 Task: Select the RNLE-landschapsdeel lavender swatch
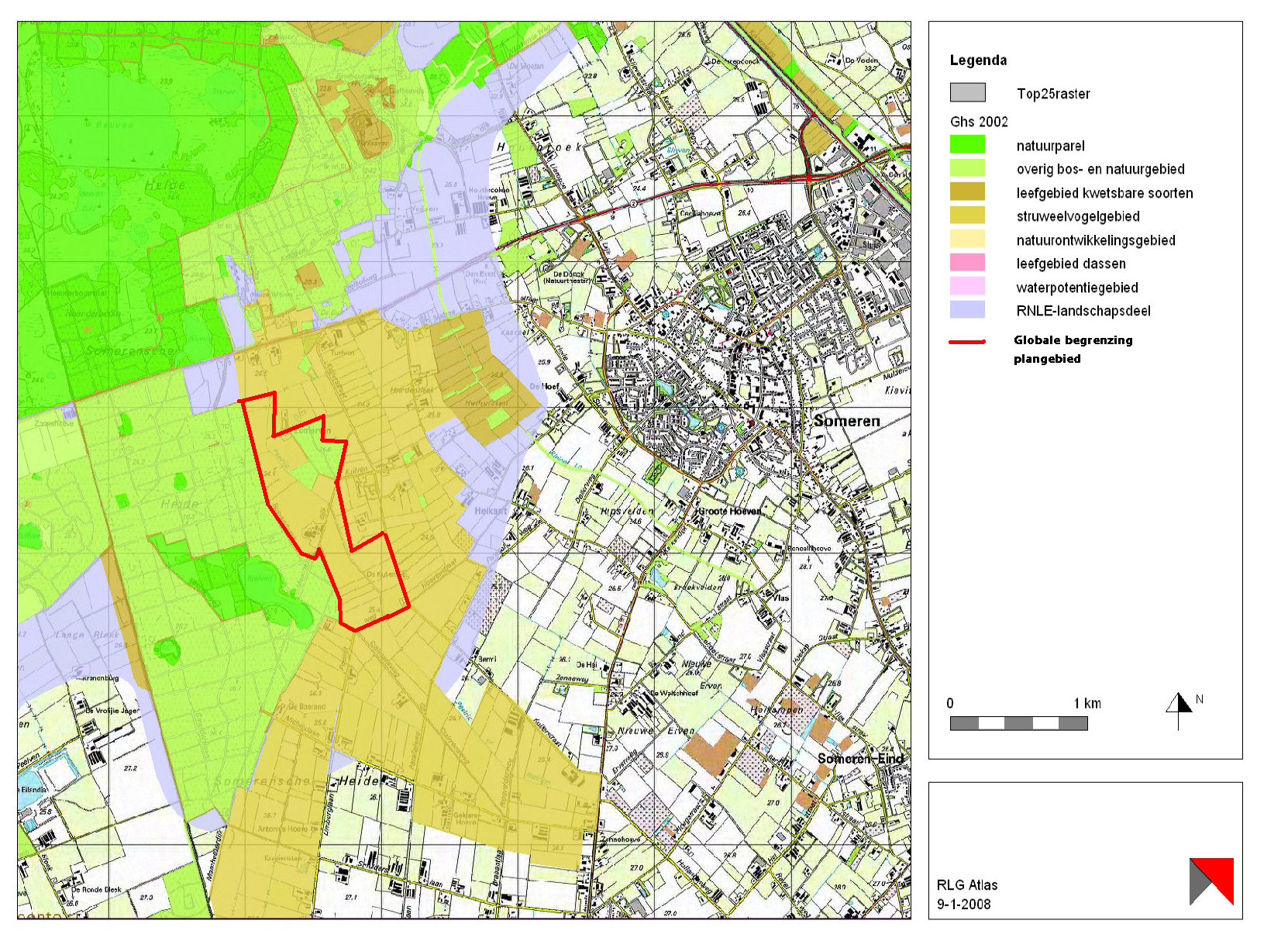point(968,311)
